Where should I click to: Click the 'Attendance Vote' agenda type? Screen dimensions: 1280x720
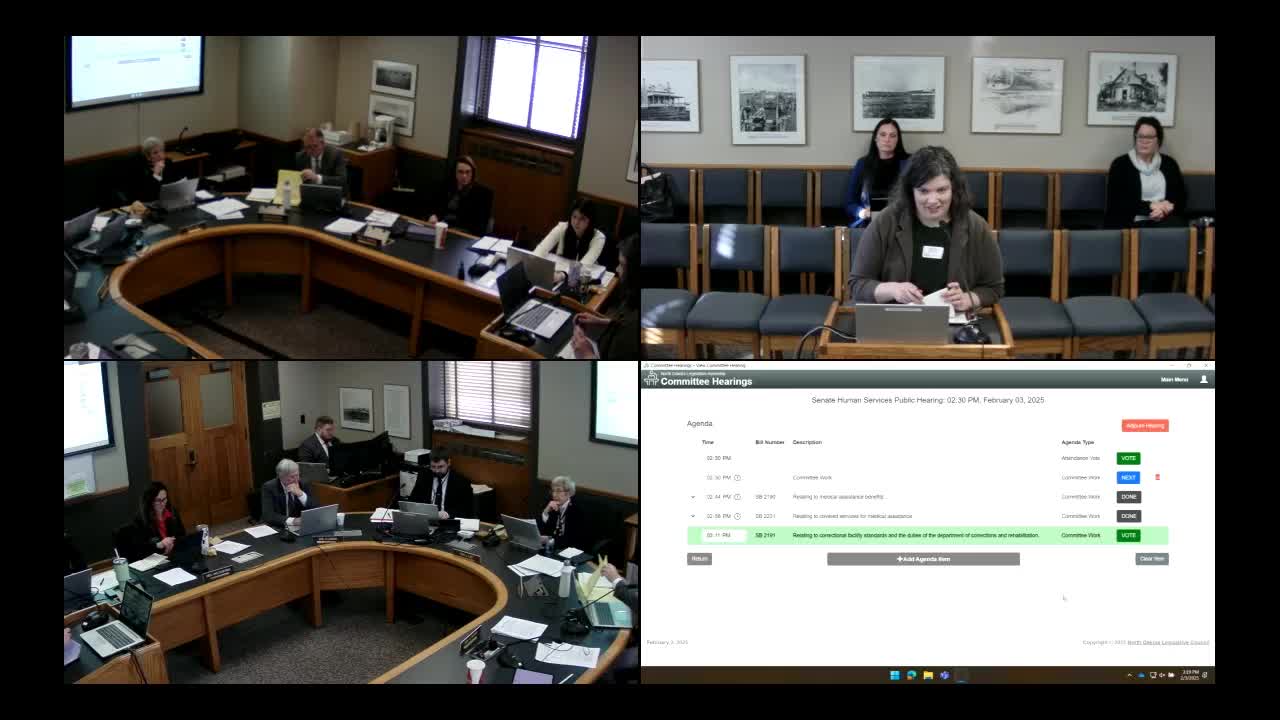coord(1080,458)
